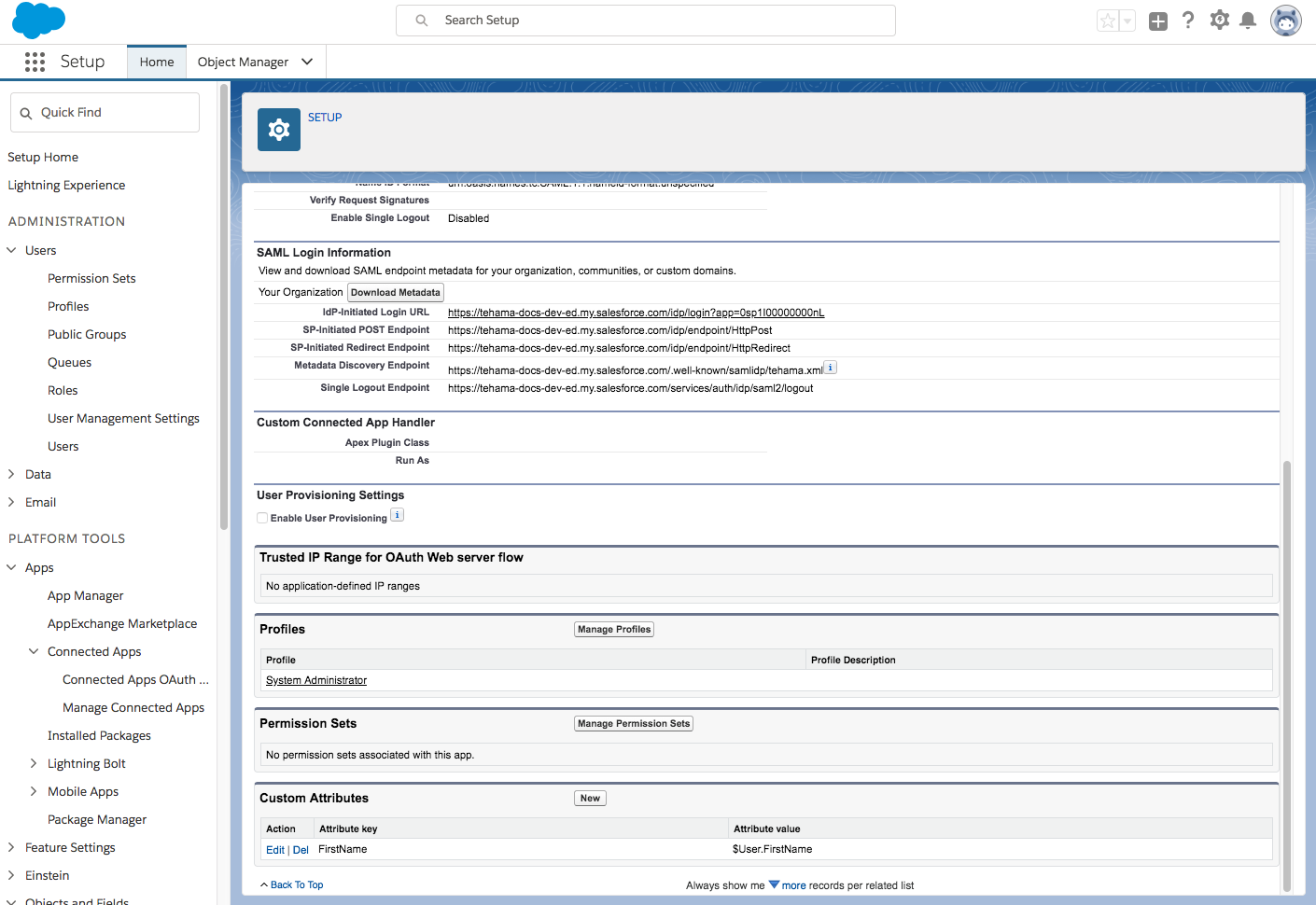Open AppExchange Marketplace

(122, 623)
